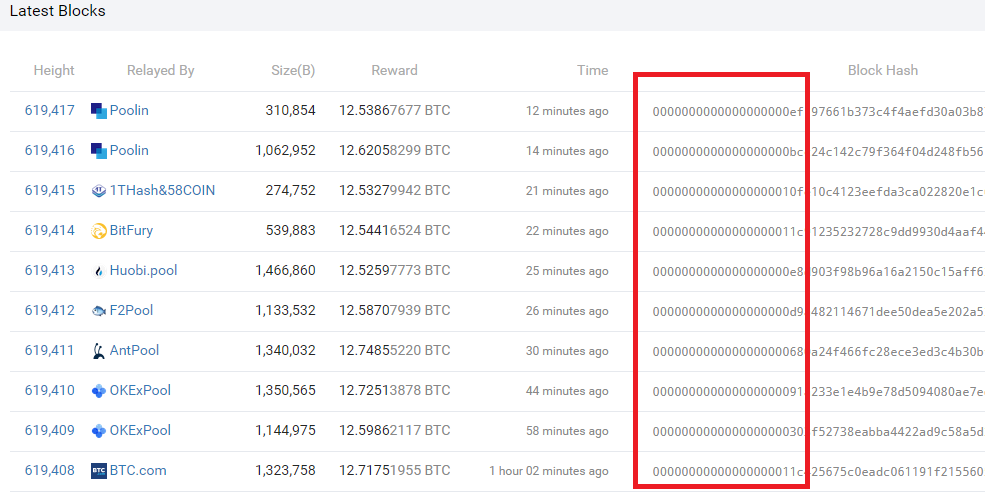Click the 1THash&58COIN pool icon

pyautogui.click(x=99, y=191)
